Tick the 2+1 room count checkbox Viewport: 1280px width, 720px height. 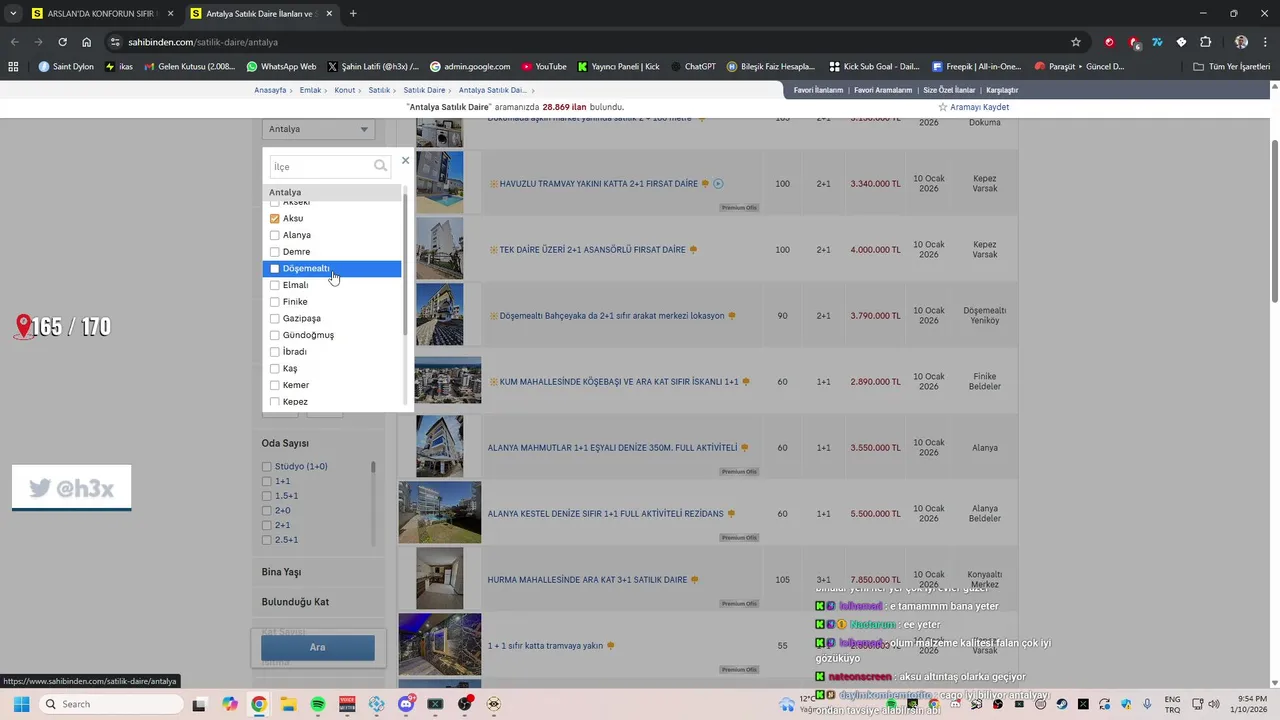[x=267, y=525]
